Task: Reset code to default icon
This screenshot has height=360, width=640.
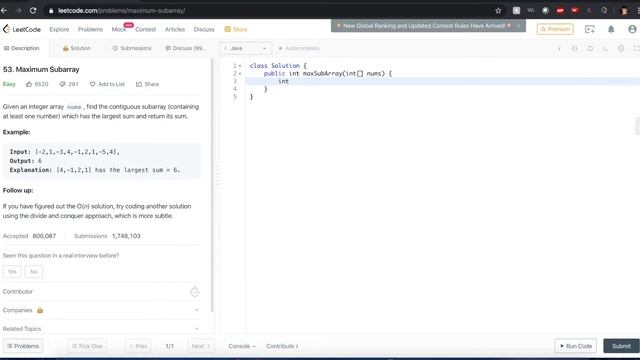Action: tap(590, 48)
